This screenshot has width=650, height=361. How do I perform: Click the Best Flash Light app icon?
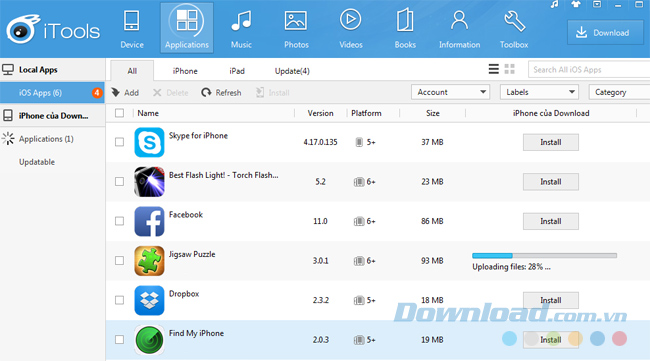click(x=149, y=182)
